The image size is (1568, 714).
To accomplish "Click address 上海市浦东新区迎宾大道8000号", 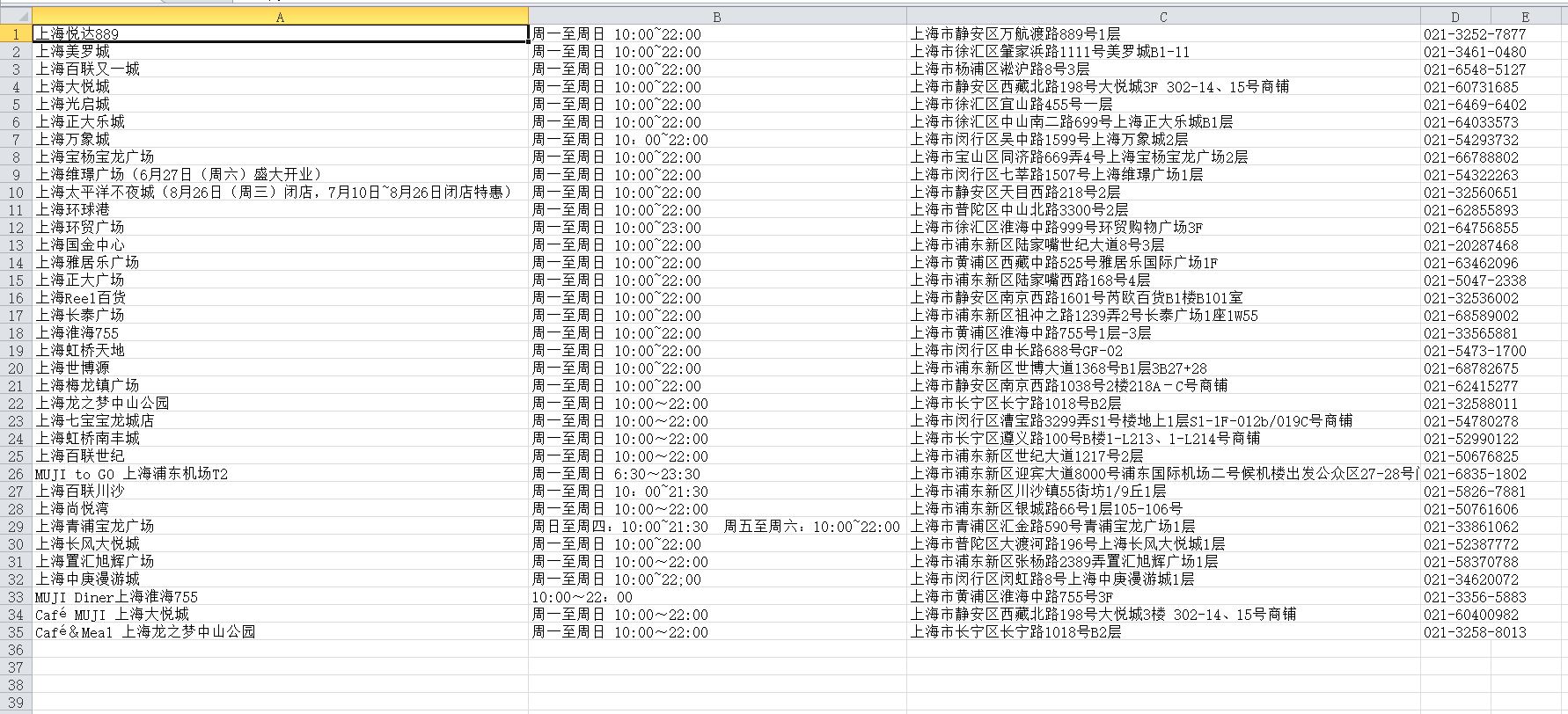I will tap(1163, 474).
